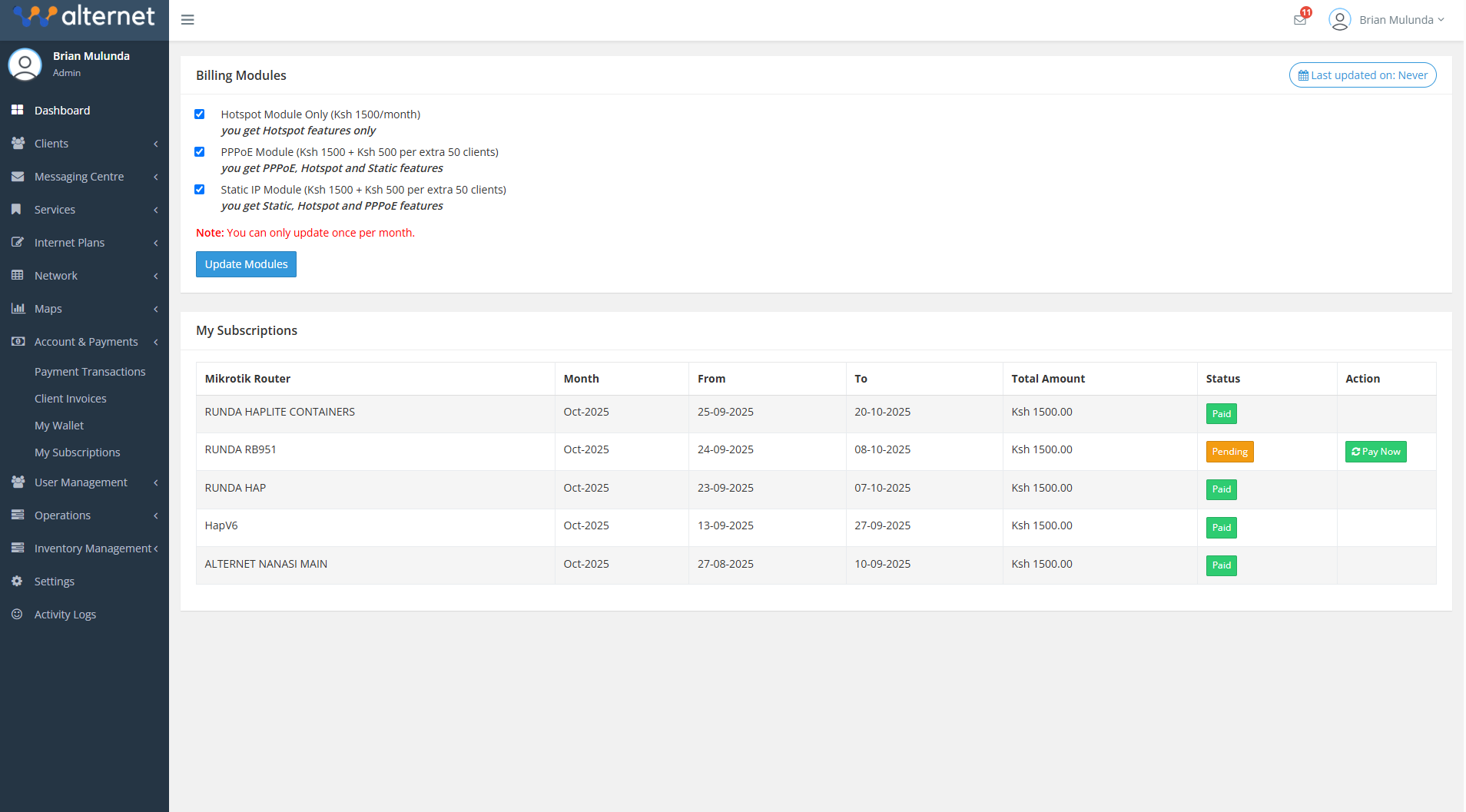The width and height of the screenshot is (1466, 812).
Task: Open the user avatar icon in sidebar profile
Action: pyautogui.click(x=25, y=65)
